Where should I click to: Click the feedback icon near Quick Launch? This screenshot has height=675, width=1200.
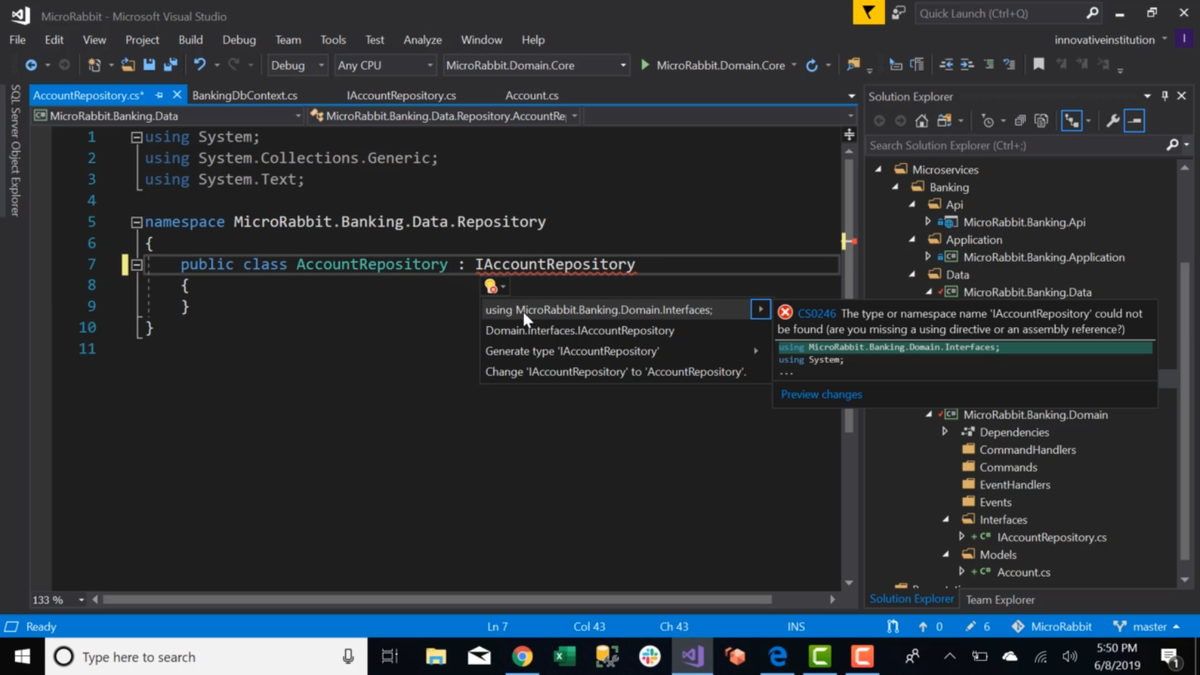tap(898, 13)
